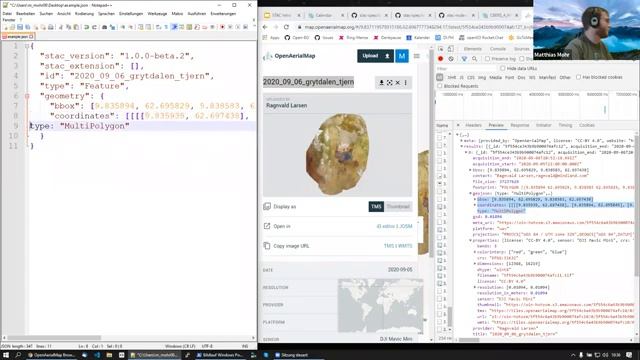Select TMS display mode toggle
Viewport: 640px width, 360px height.
click(376, 207)
